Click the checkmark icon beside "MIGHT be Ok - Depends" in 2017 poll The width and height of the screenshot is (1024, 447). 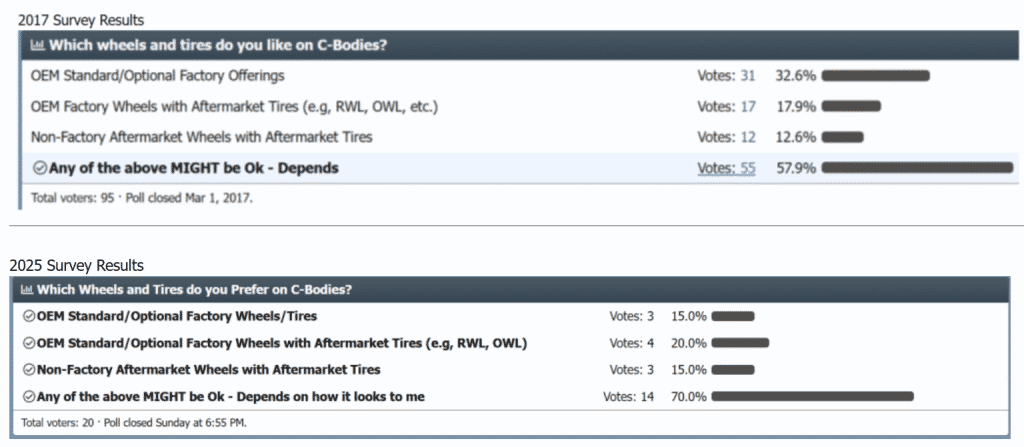point(39,168)
